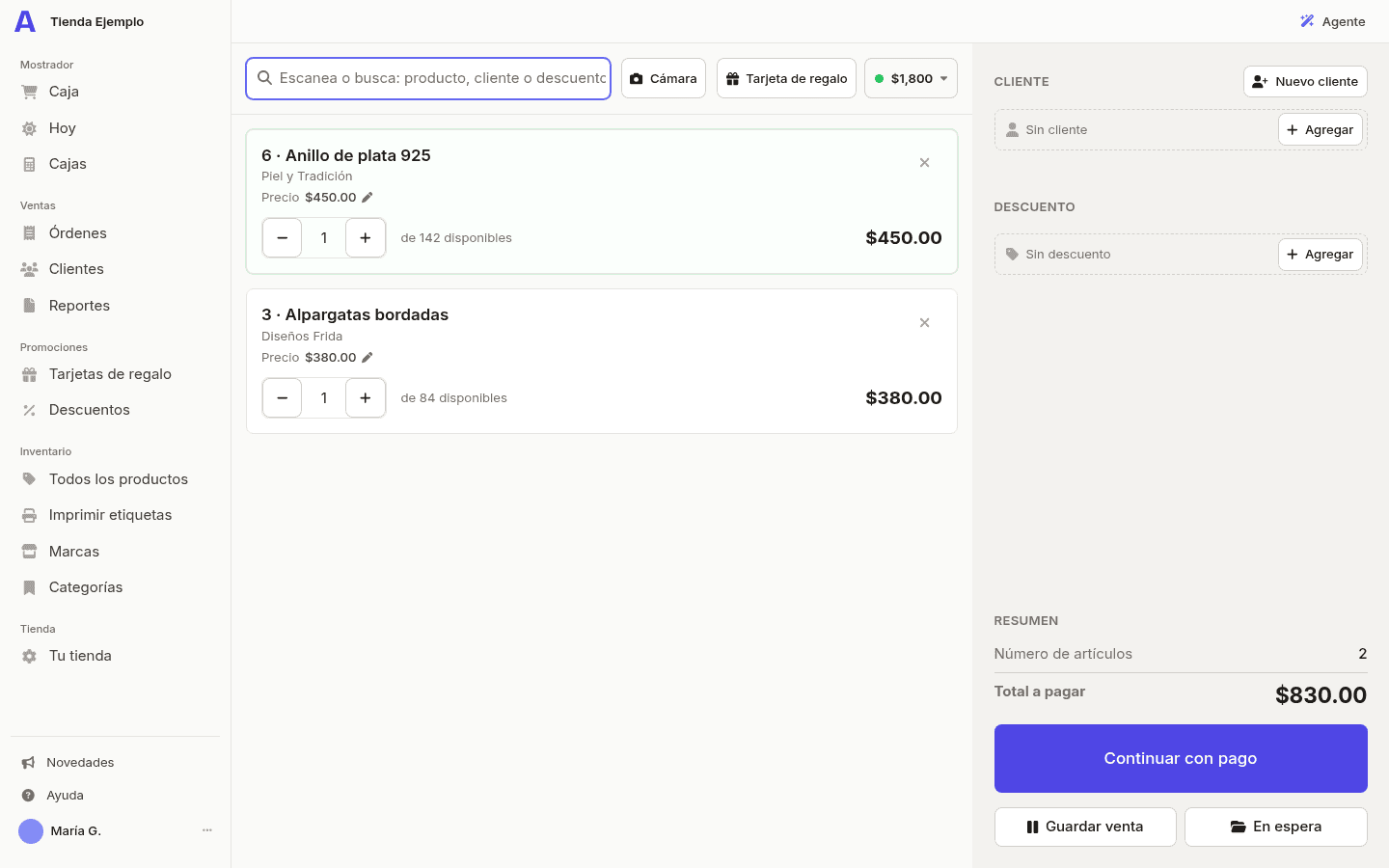Open Órdenes from the sidebar

(77, 233)
